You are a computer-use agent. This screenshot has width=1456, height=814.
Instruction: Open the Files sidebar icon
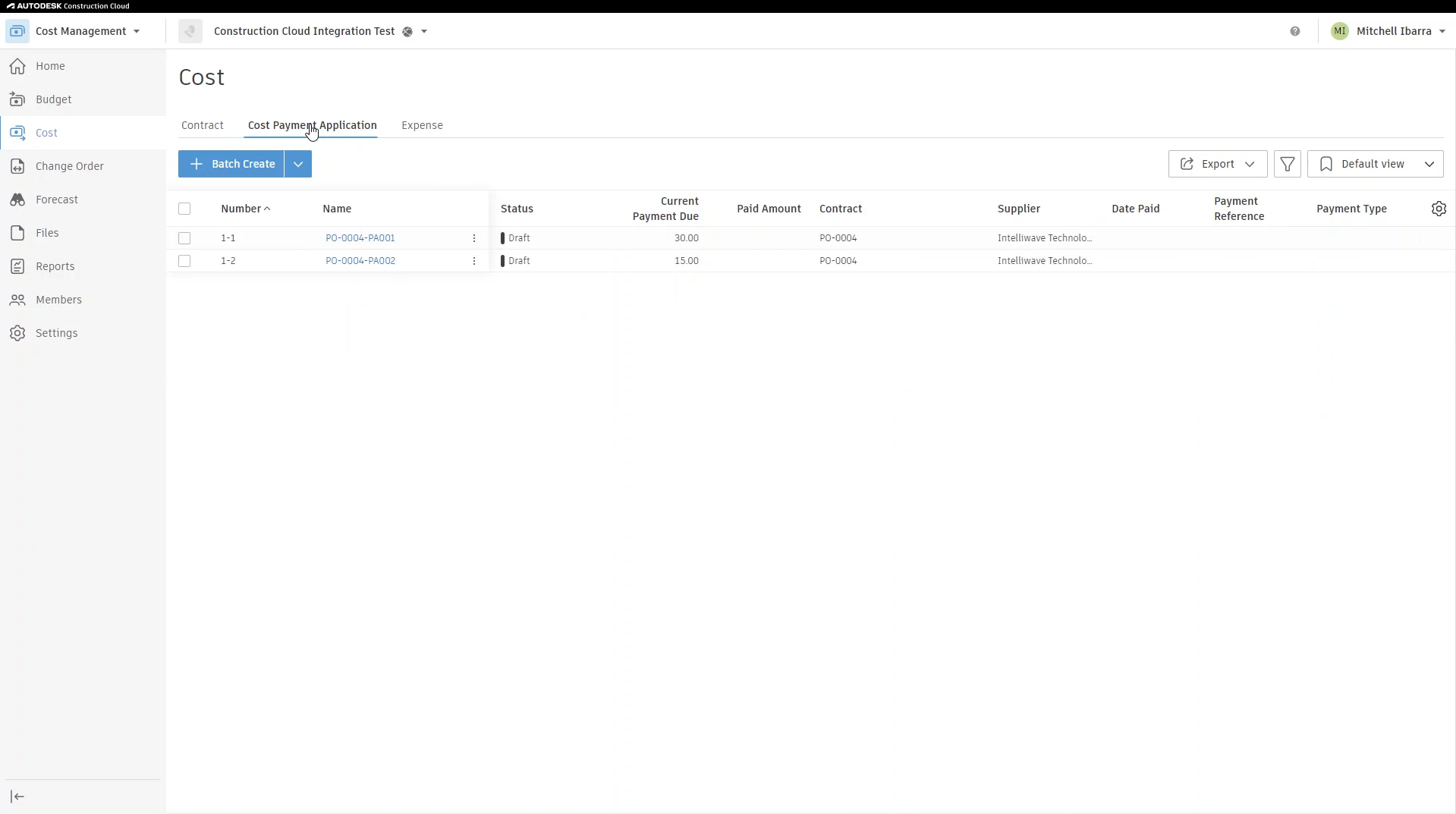pos(17,233)
